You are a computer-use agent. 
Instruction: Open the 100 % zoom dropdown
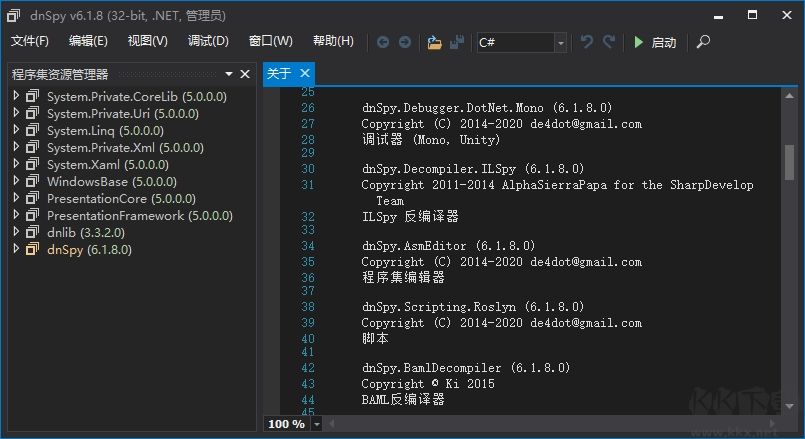tap(318, 424)
